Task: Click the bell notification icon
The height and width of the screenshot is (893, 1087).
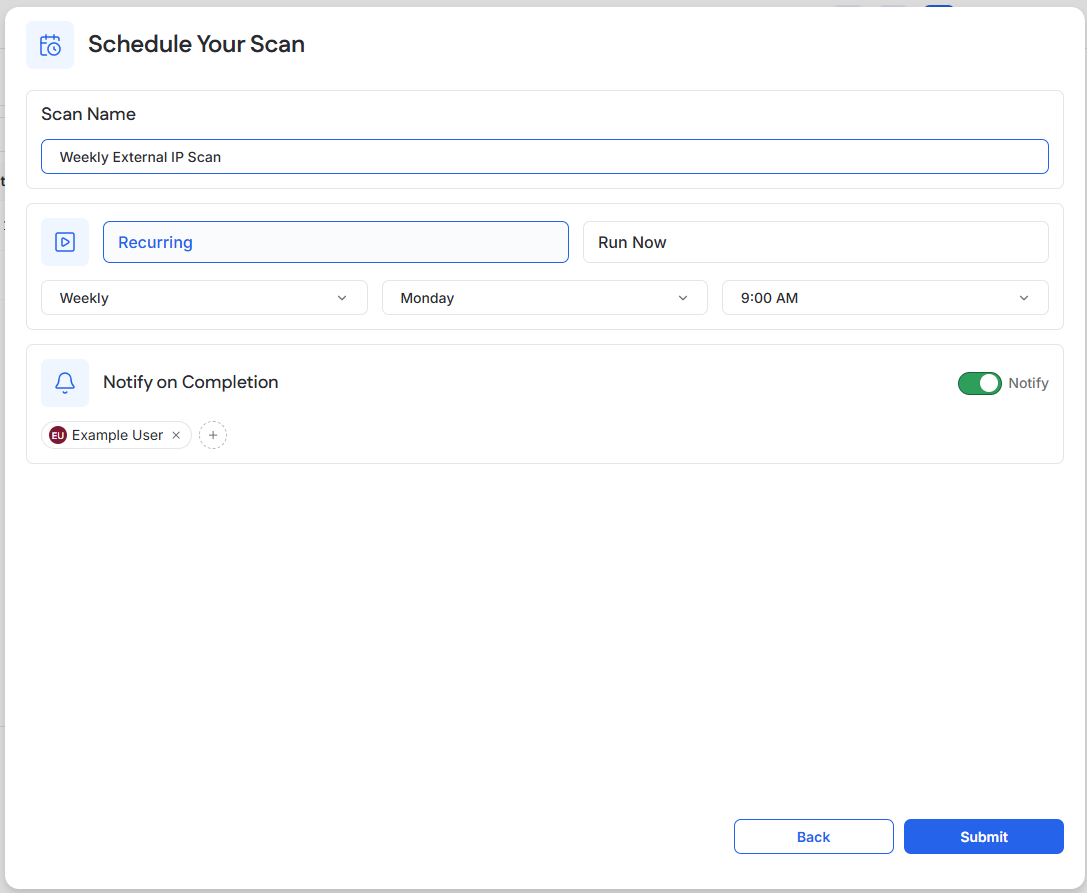Action: [x=65, y=383]
